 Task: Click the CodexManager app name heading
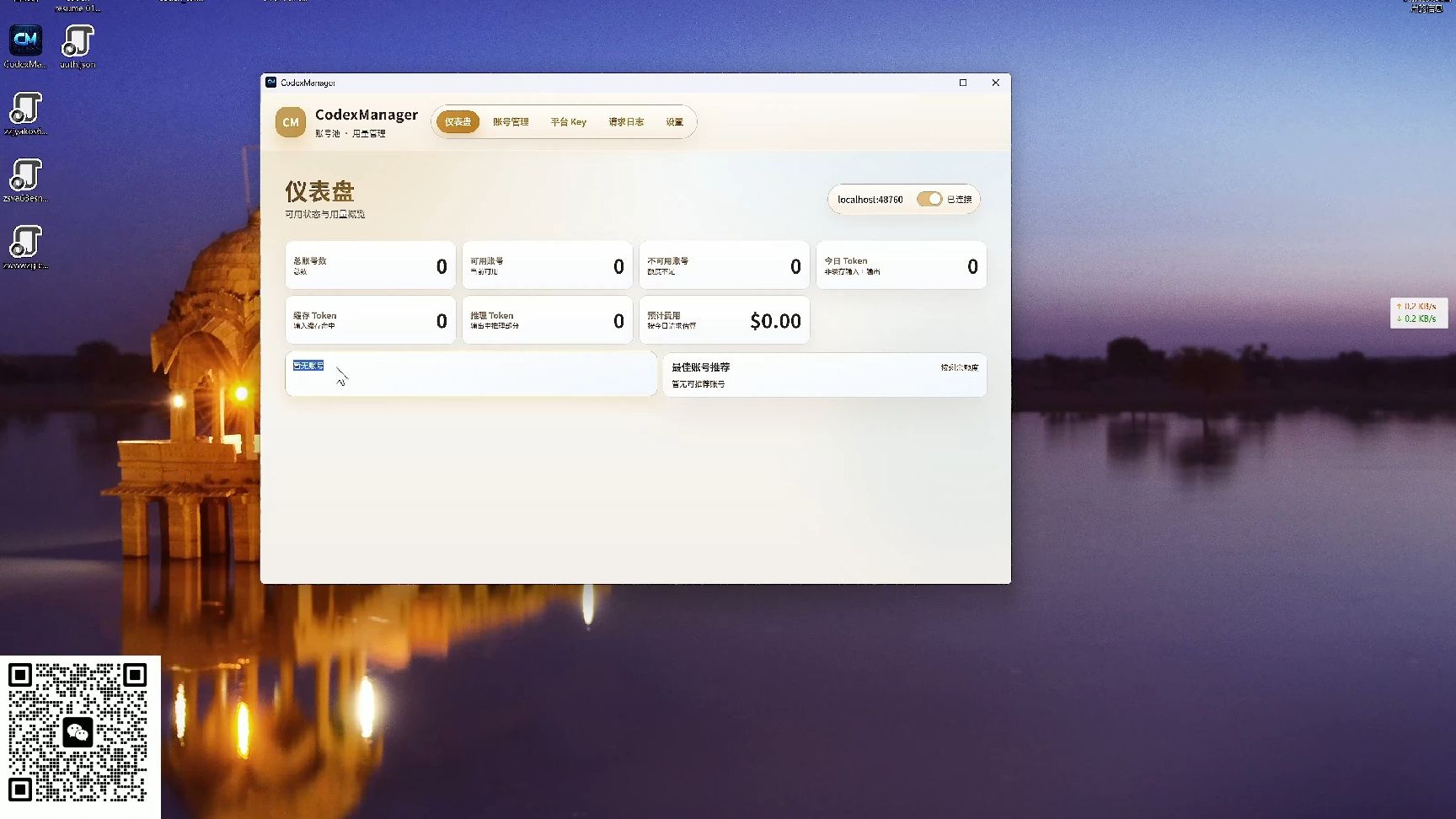pyautogui.click(x=367, y=115)
